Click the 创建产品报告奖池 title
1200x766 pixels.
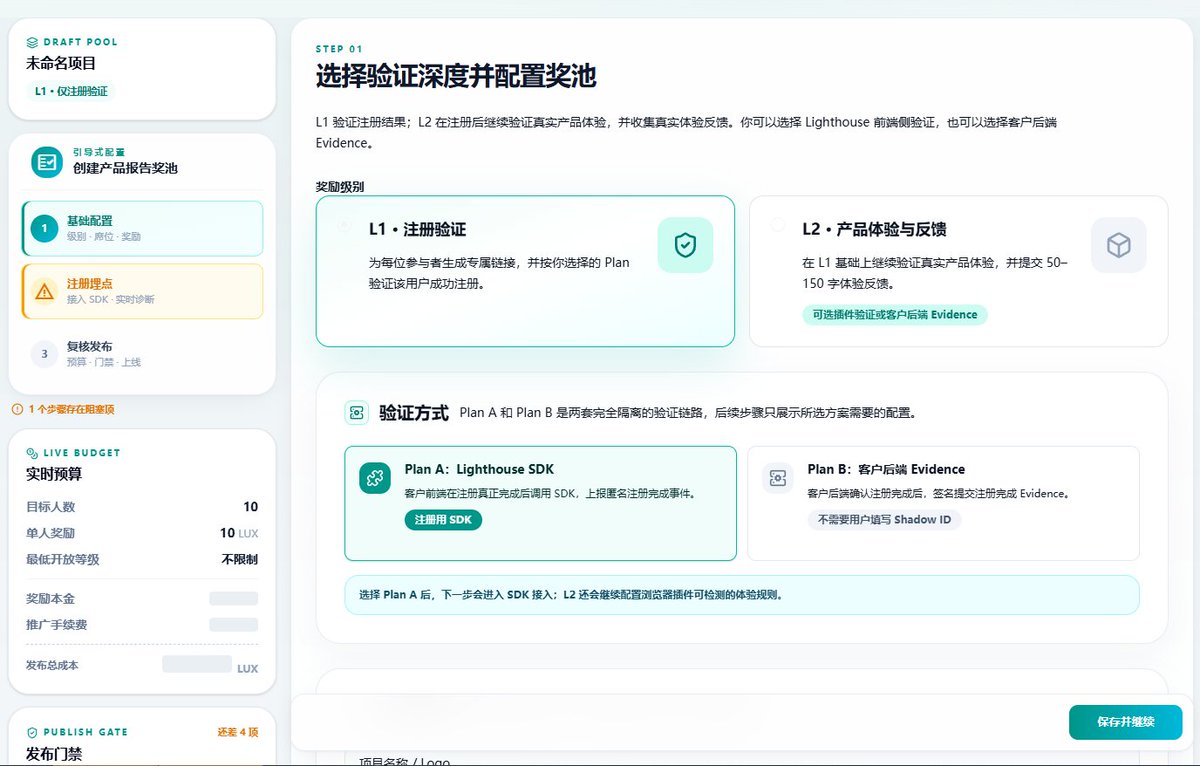pos(125,168)
